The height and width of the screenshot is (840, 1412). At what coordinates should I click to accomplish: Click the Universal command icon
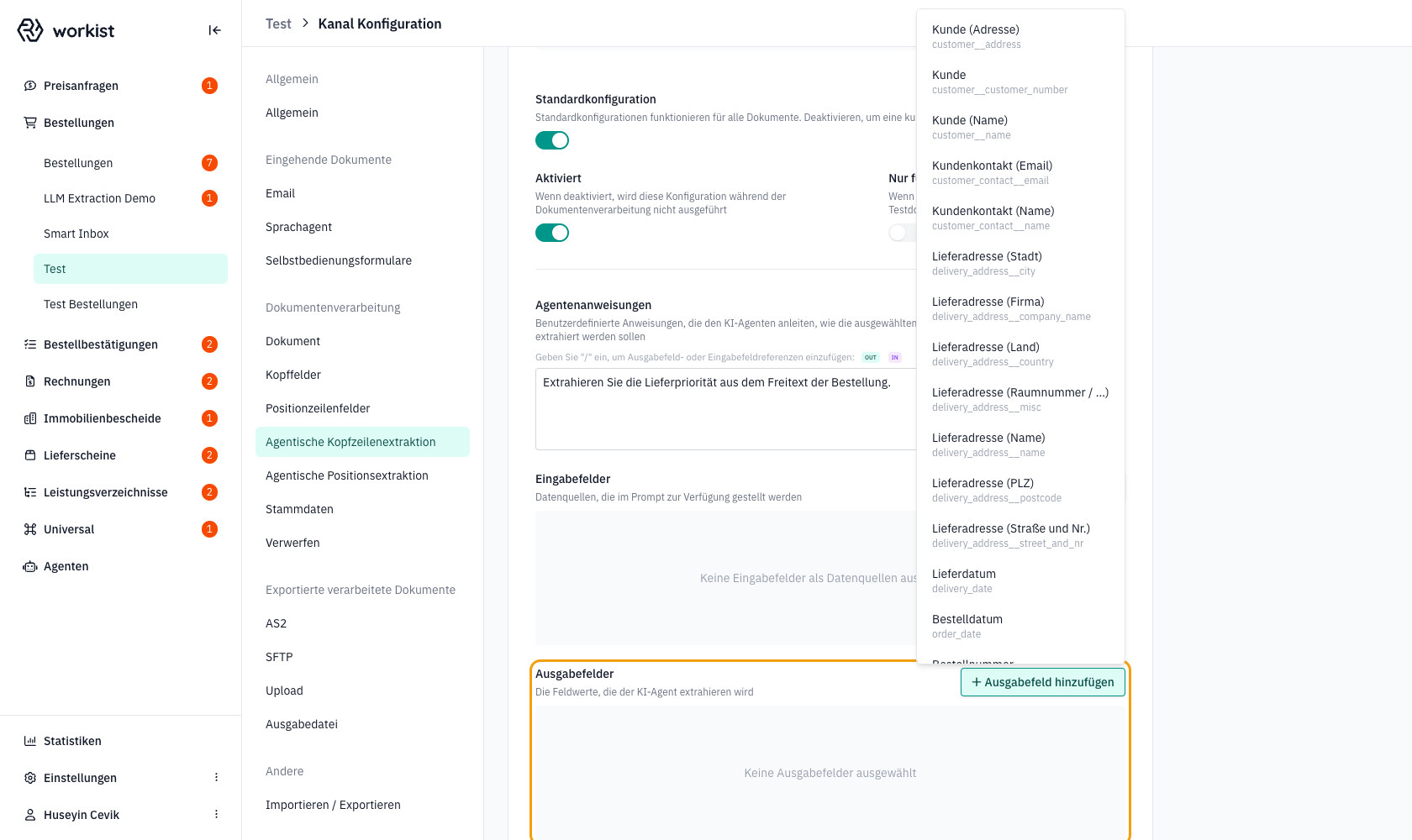(x=30, y=529)
